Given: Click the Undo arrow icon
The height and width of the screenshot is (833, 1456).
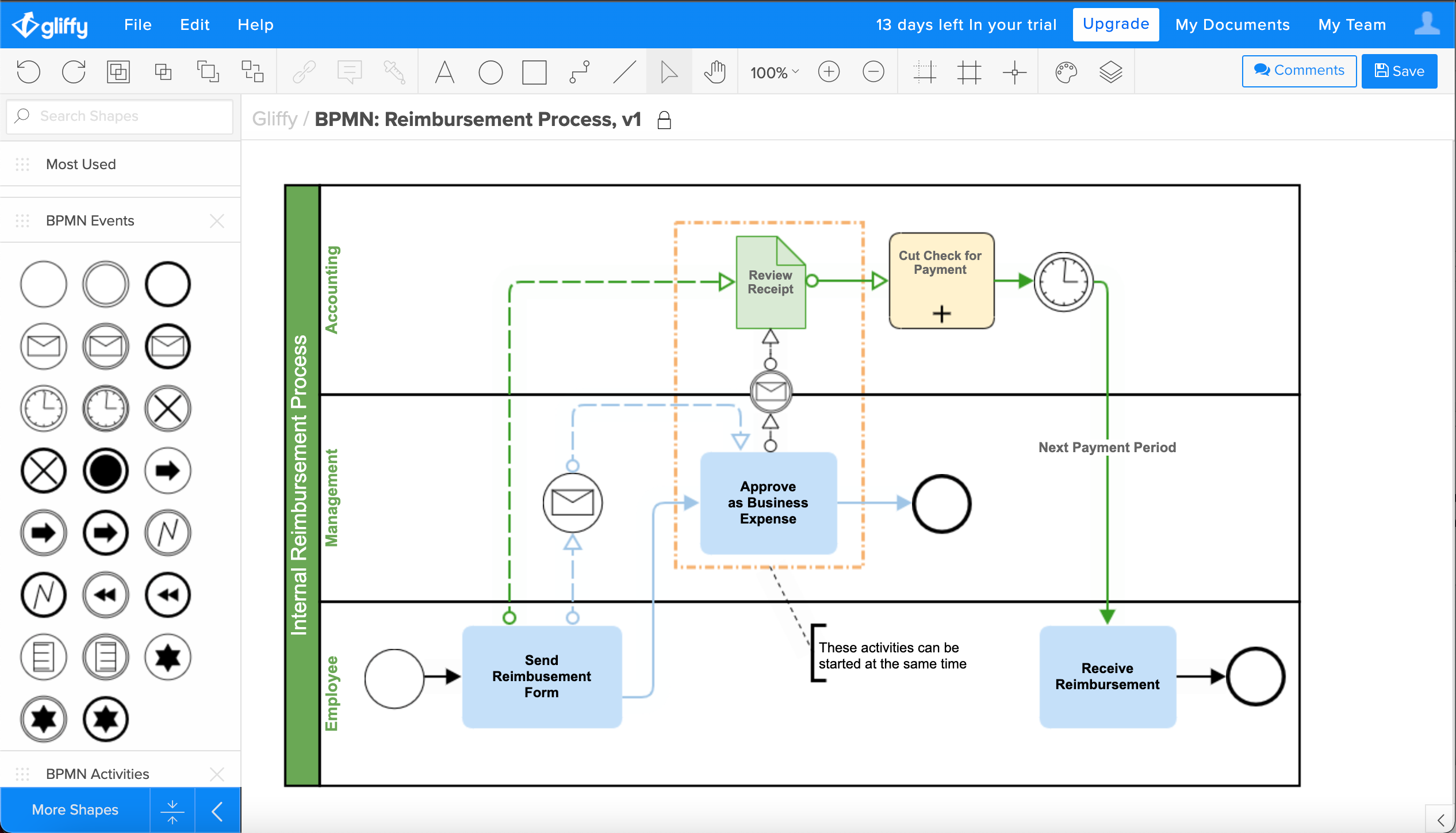Looking at the screenshot, I should point(29,72).
